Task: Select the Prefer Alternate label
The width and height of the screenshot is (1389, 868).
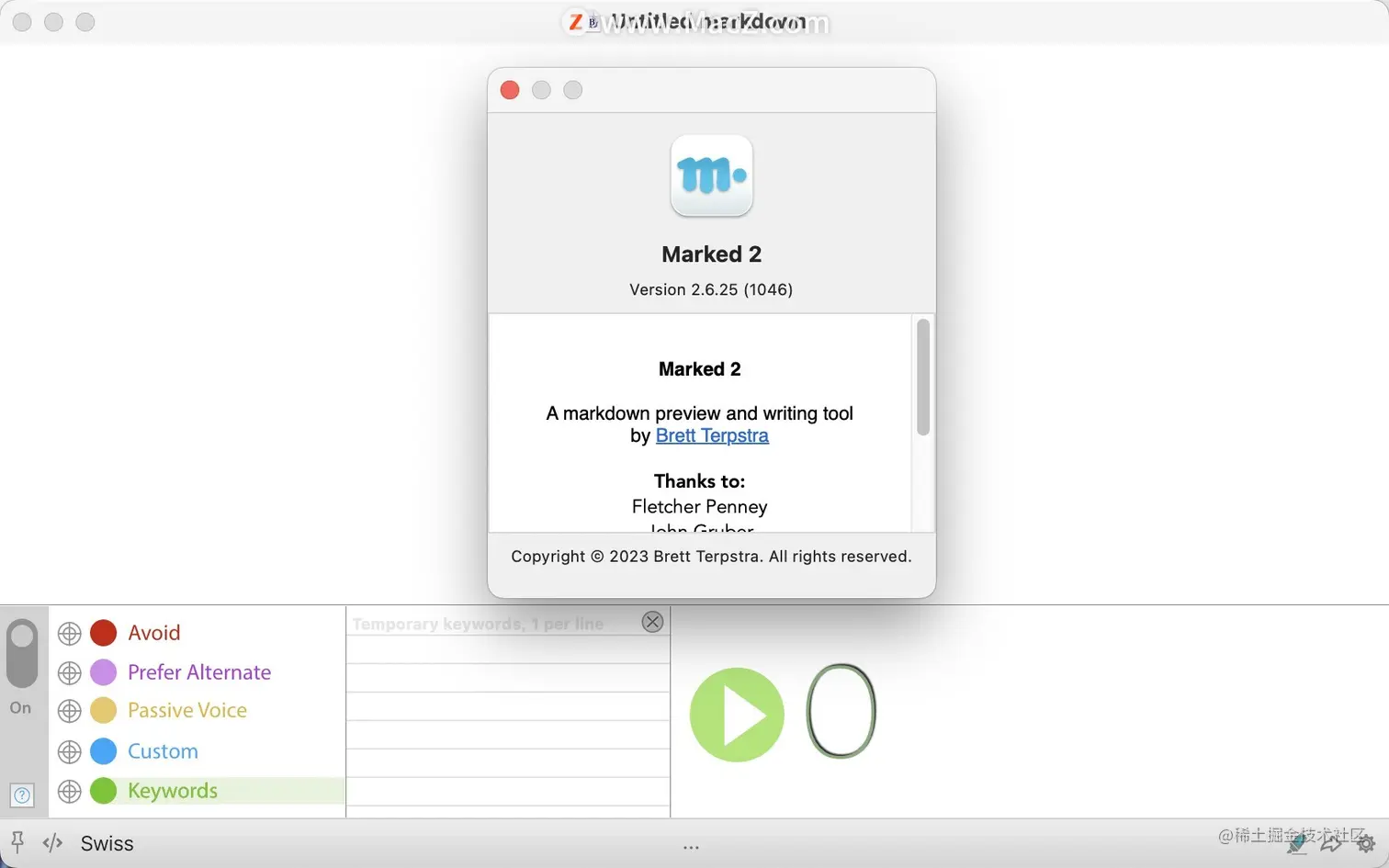Action: tap(199, 672)
